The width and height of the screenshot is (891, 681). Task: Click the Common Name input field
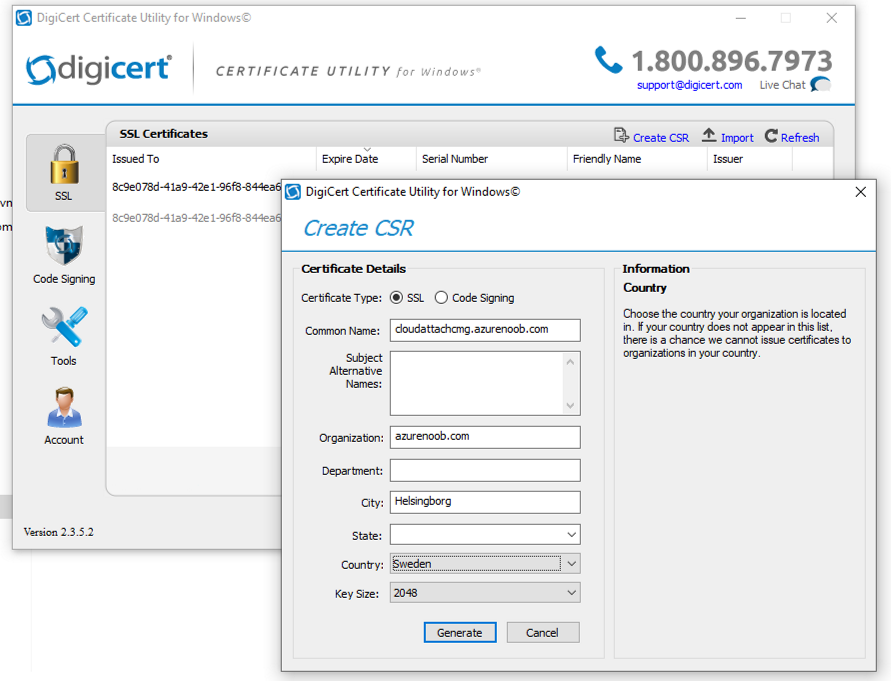485,330
